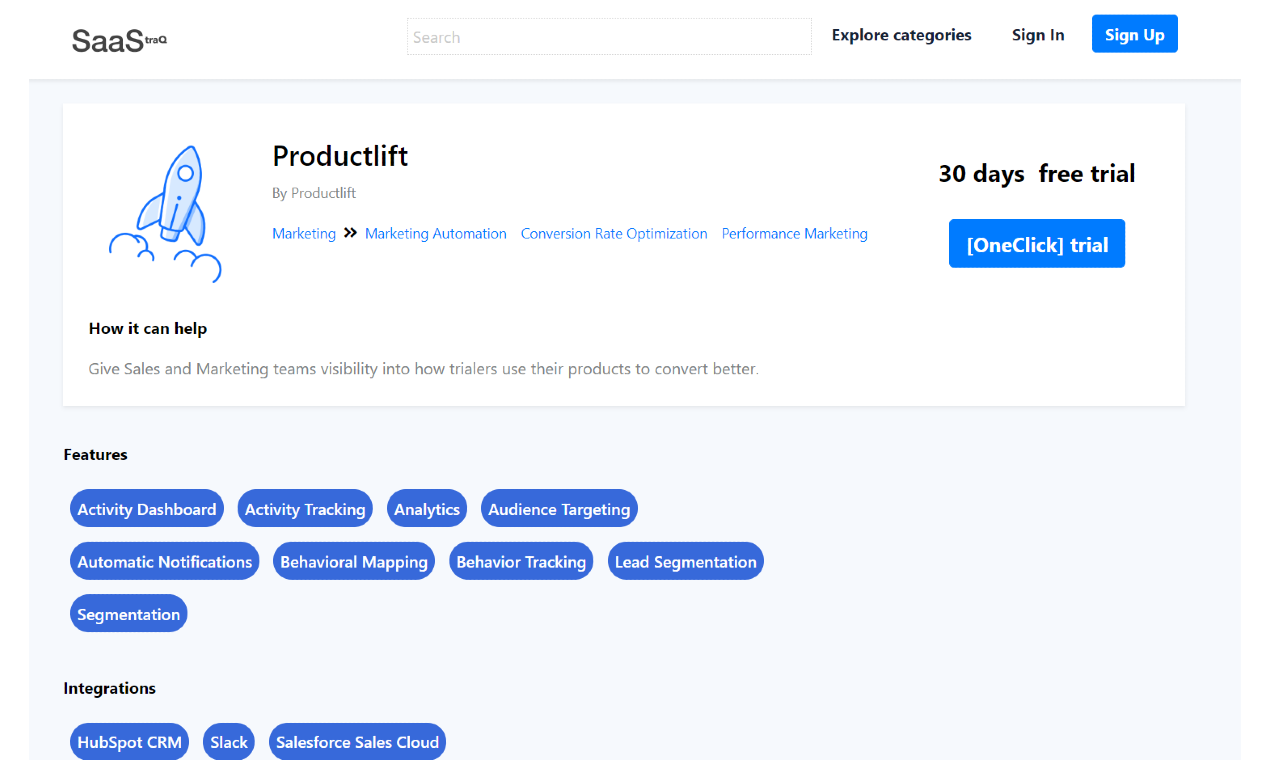Select the Behavior Tracking feature tag
The width and height of the screenshot is (1270, 760).
521,561
